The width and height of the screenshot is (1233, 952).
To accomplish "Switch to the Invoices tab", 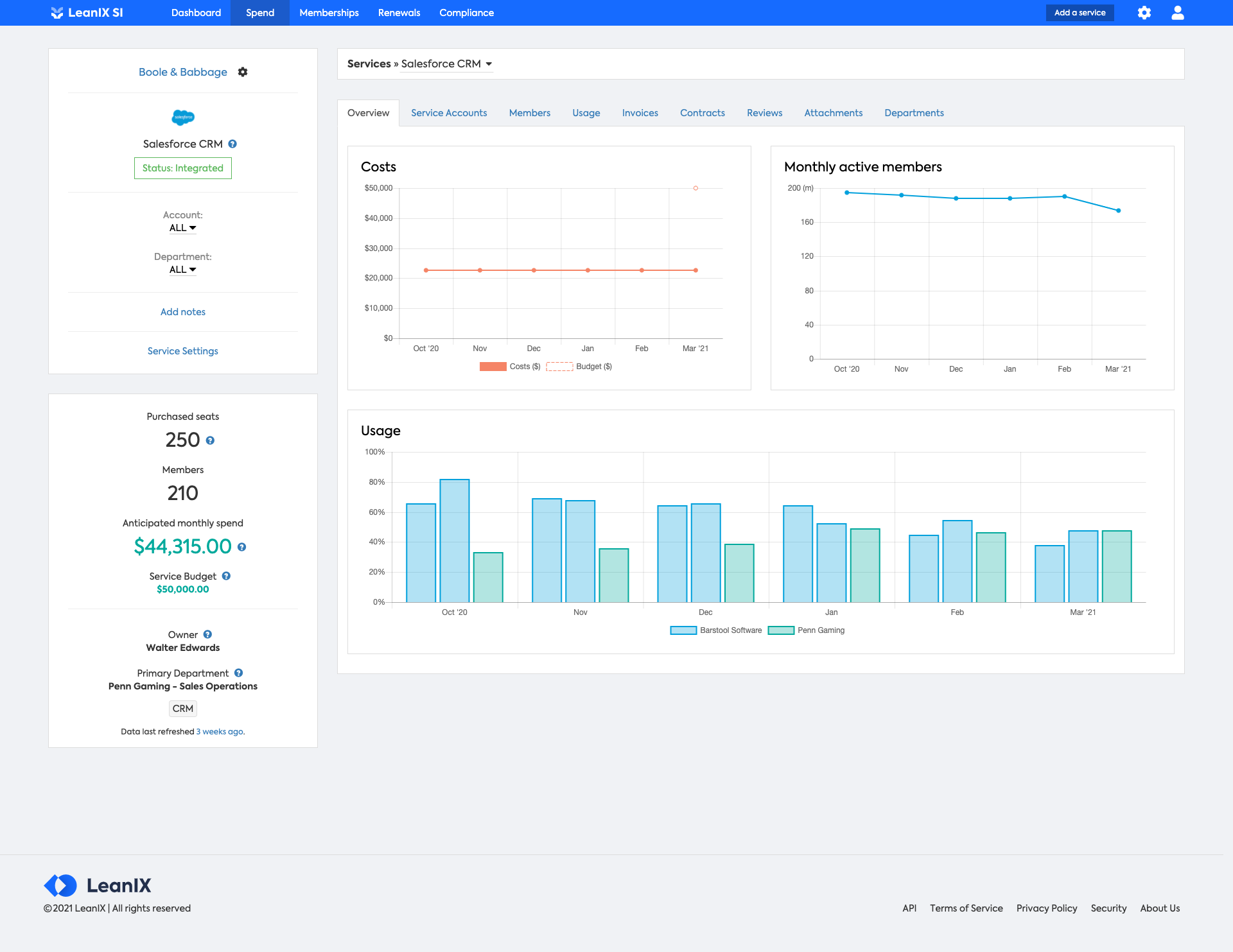I will click(x=640, y=112).
